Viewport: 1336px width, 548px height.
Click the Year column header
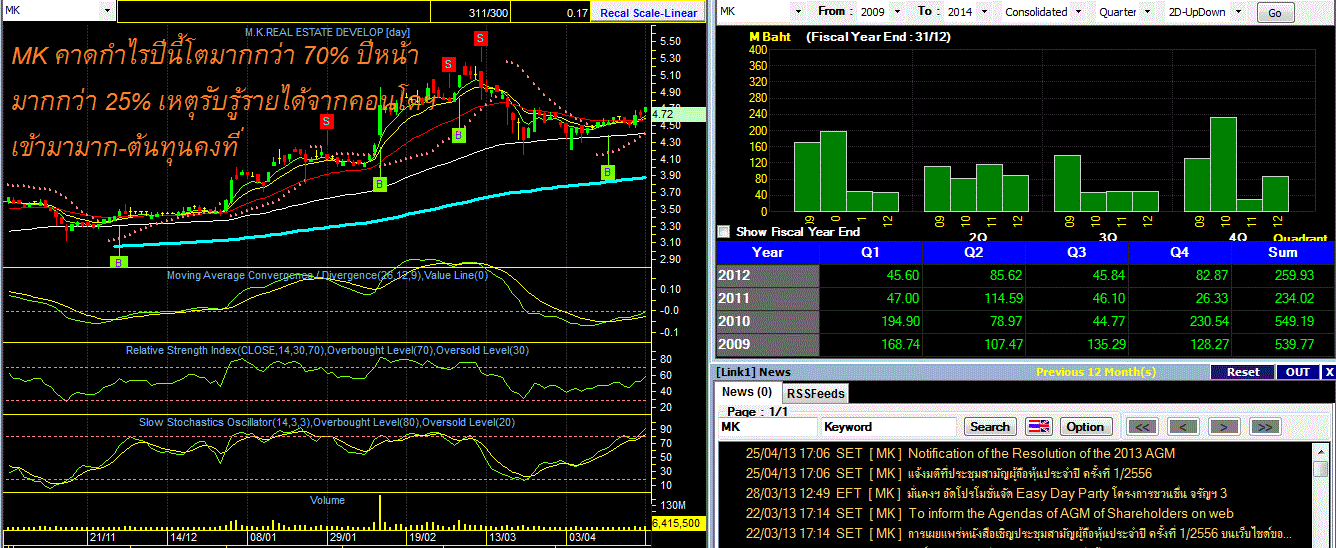click(x=768, y=253)
